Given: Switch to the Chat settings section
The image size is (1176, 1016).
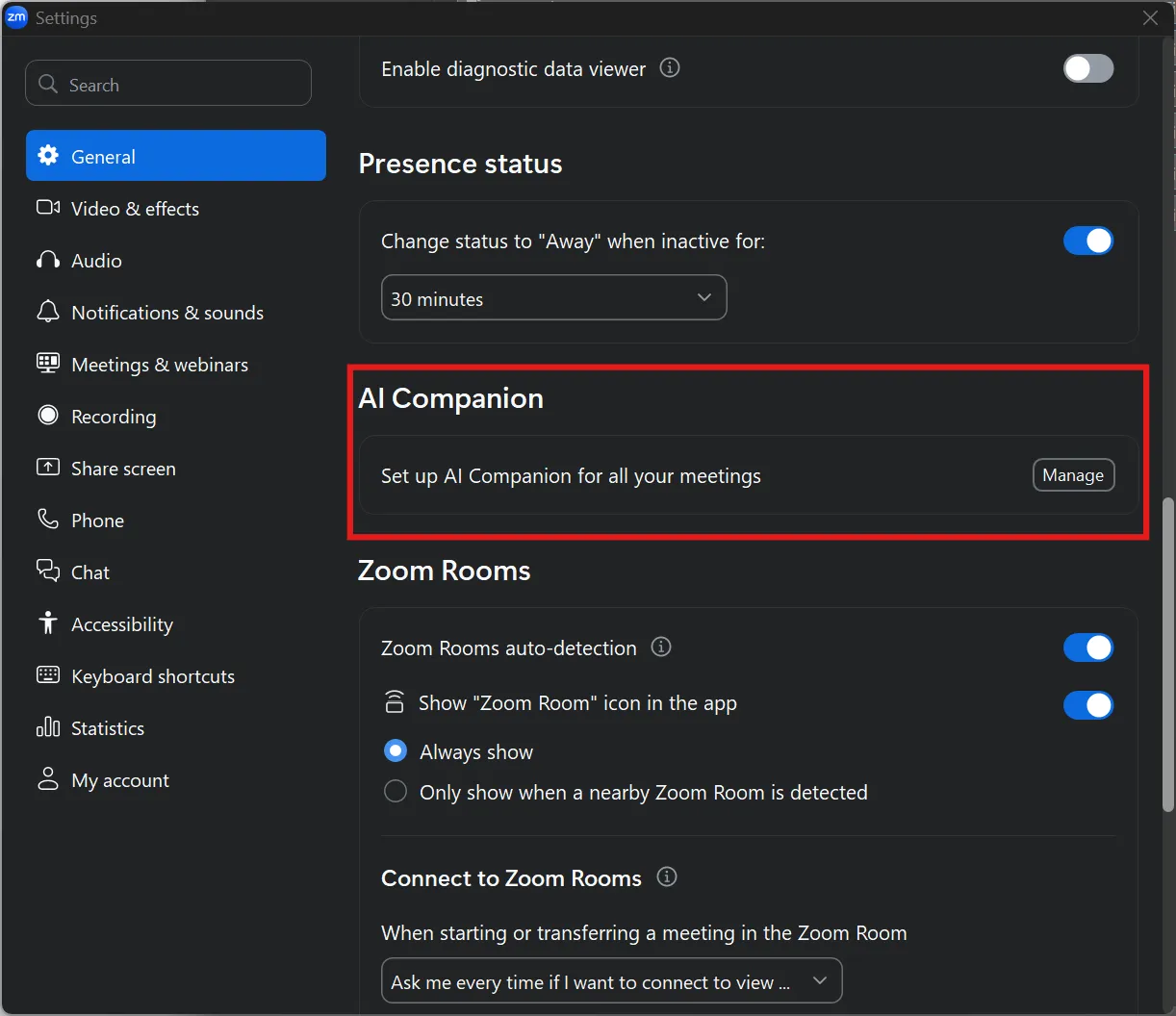Looking at the screenshot, I should click(176, 571).
